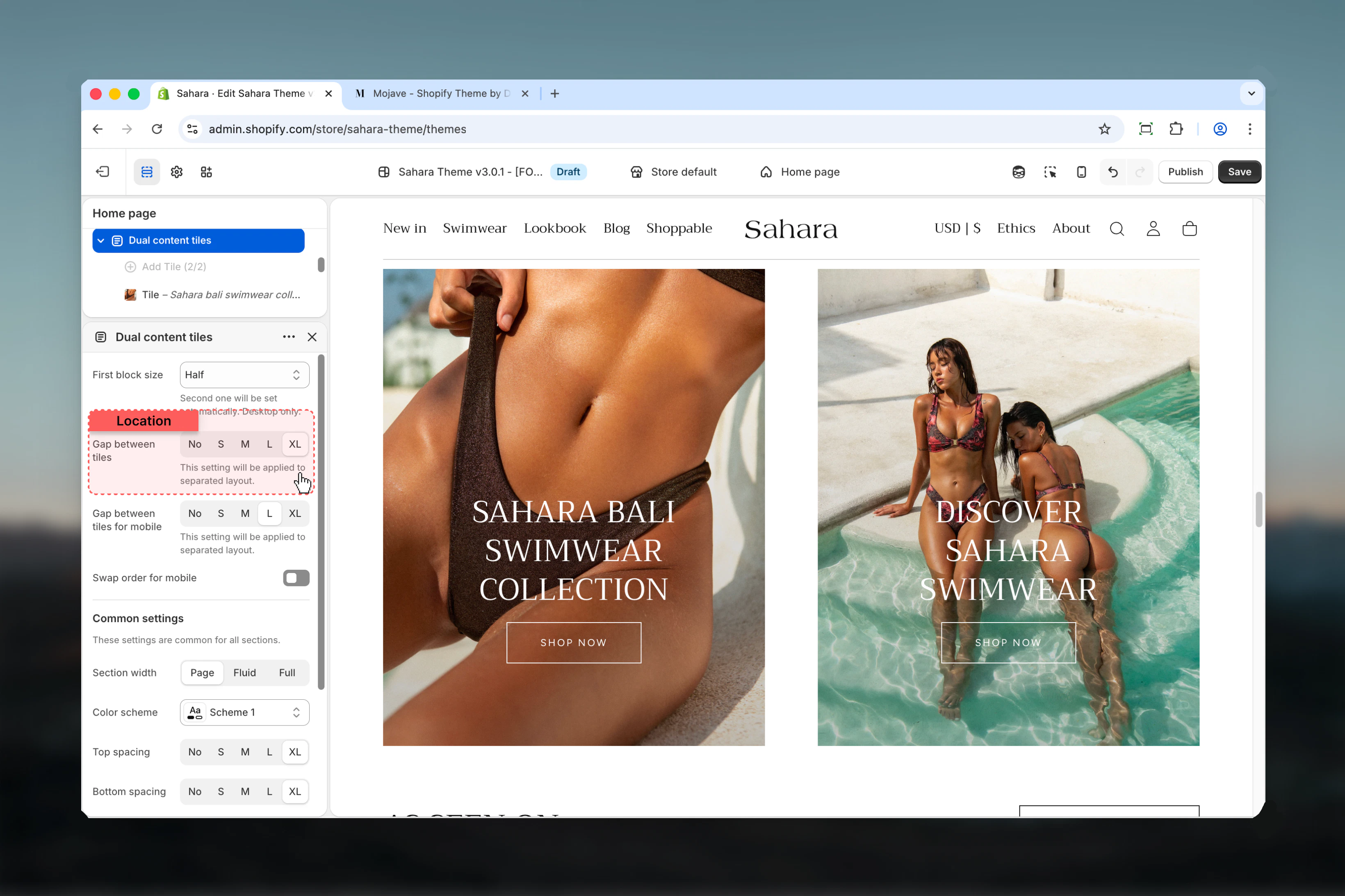
Task: Switch to mobile preview icon
Action: [x=1081, y=172]
